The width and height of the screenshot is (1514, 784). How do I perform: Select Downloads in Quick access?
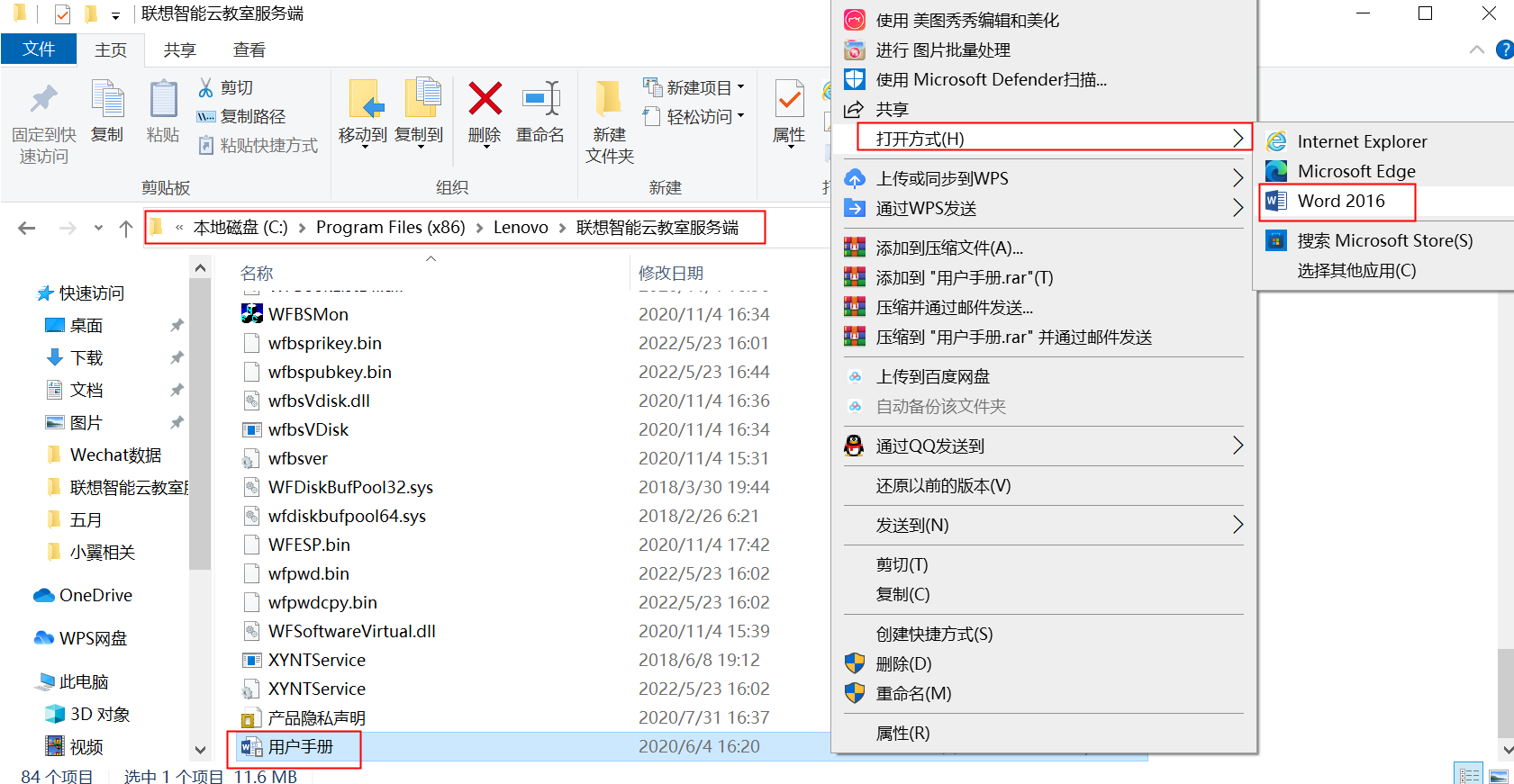point(86,357)
